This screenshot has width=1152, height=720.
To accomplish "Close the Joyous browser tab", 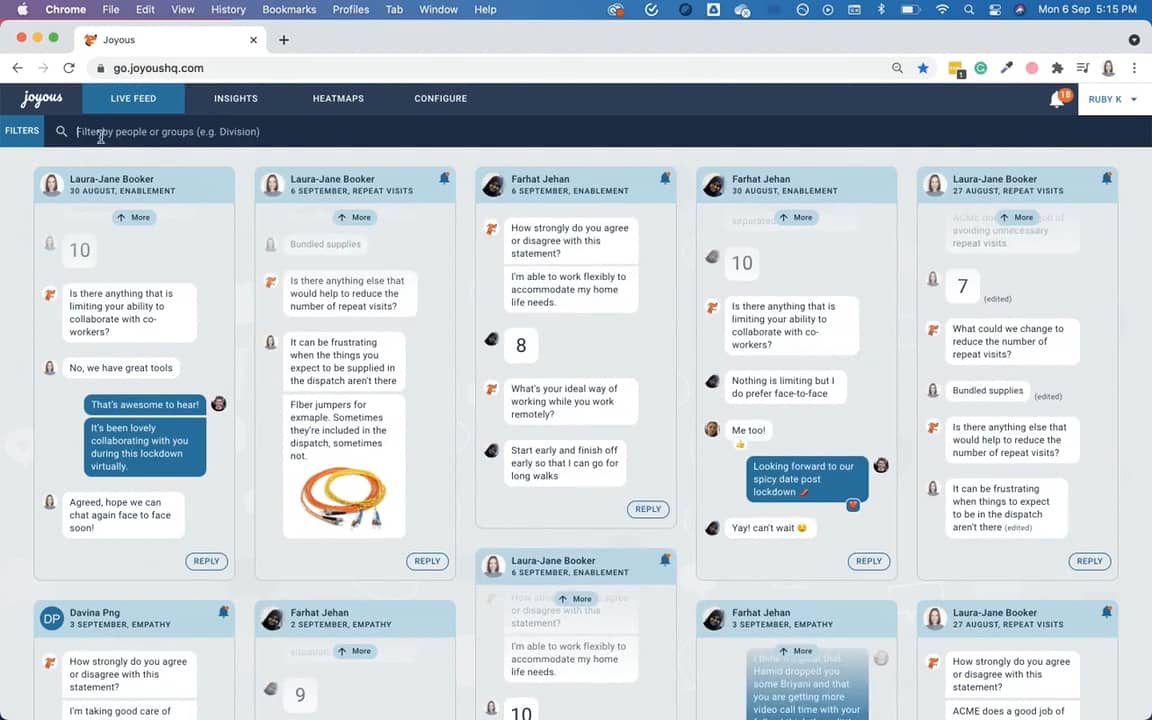I will pyautogui.click(x=253, y=40).
